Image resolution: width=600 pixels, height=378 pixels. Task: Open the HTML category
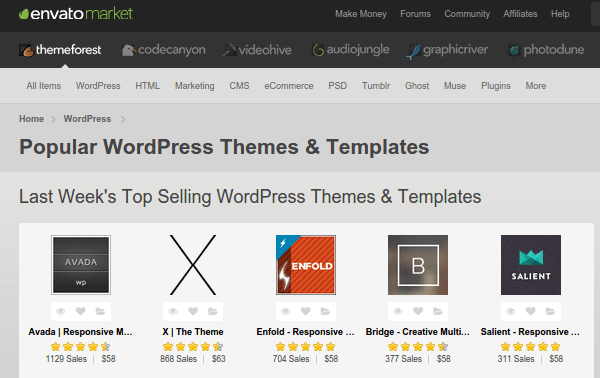pyautogui.click(x=147, y=86)
